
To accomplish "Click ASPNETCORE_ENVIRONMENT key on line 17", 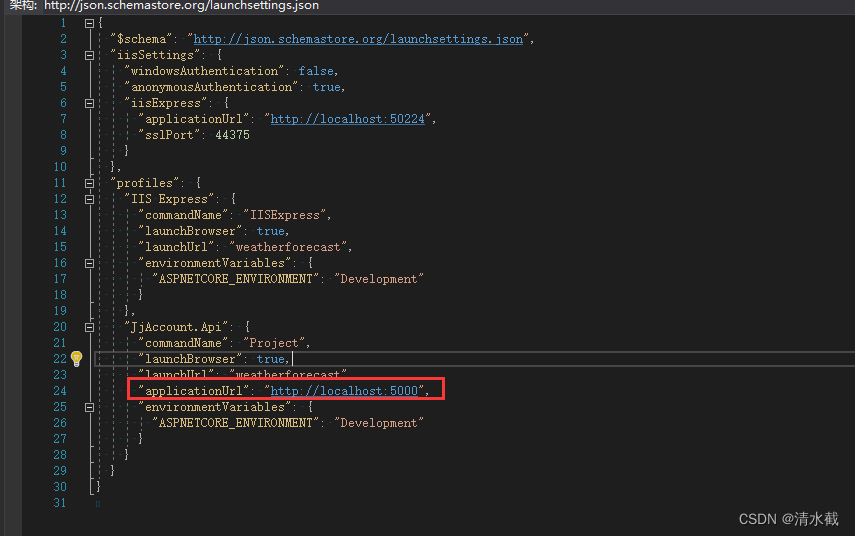I will (235, 279).
